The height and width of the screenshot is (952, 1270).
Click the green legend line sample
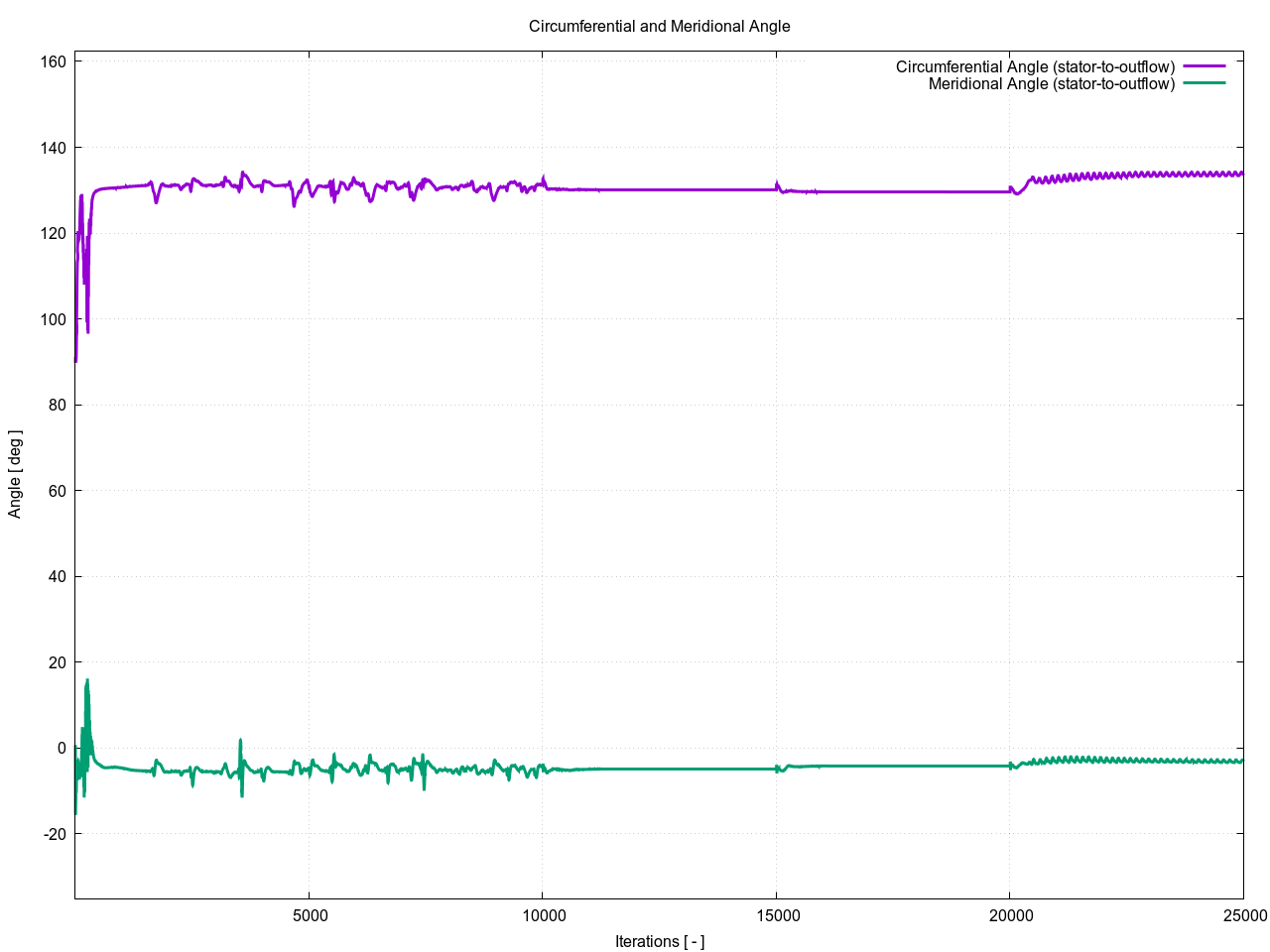click(x=1205, y=83)
